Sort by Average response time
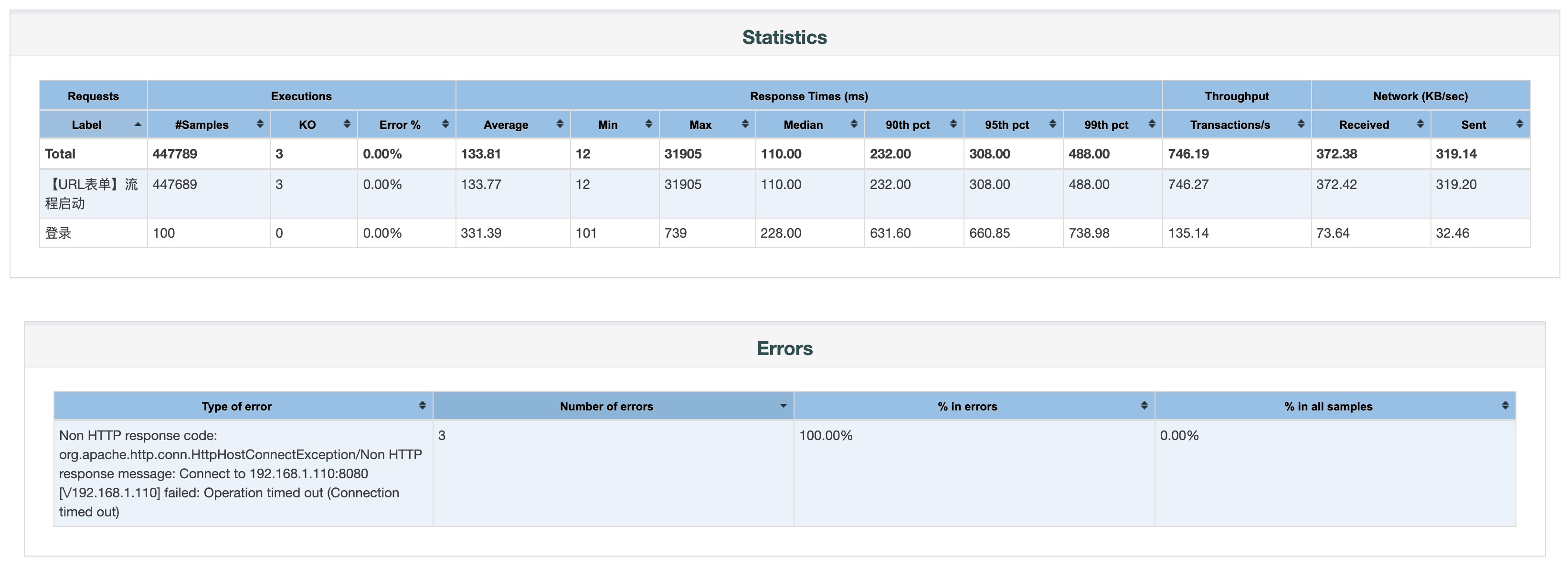This screenshot has width=1568, height=567. [x=512, y=125]
